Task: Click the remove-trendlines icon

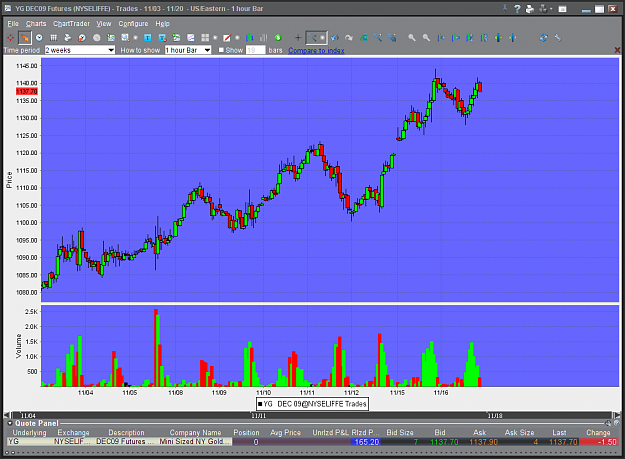Action: (392, 37)
